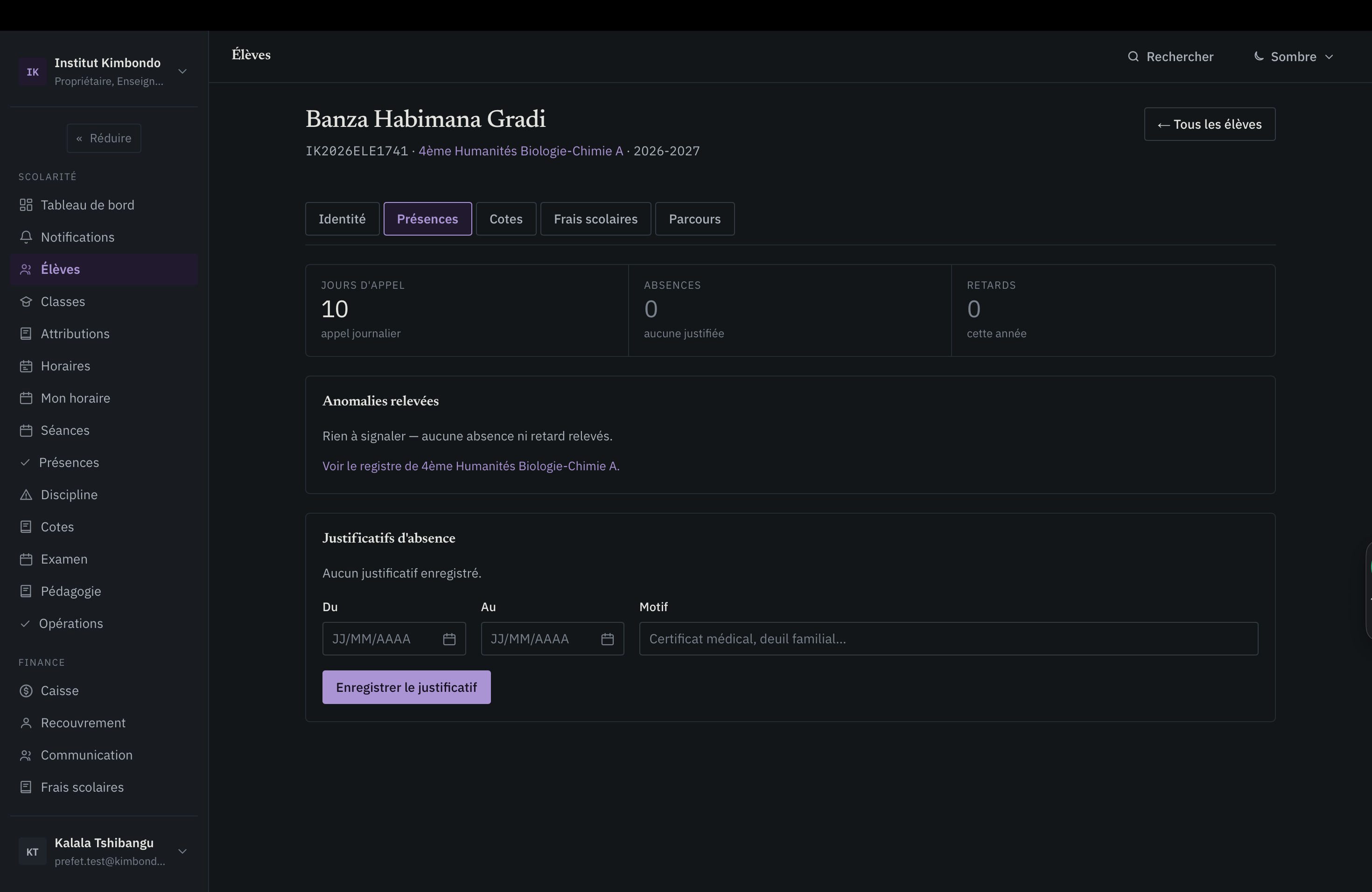Click the Séances calendar icon

coord(26,431)
